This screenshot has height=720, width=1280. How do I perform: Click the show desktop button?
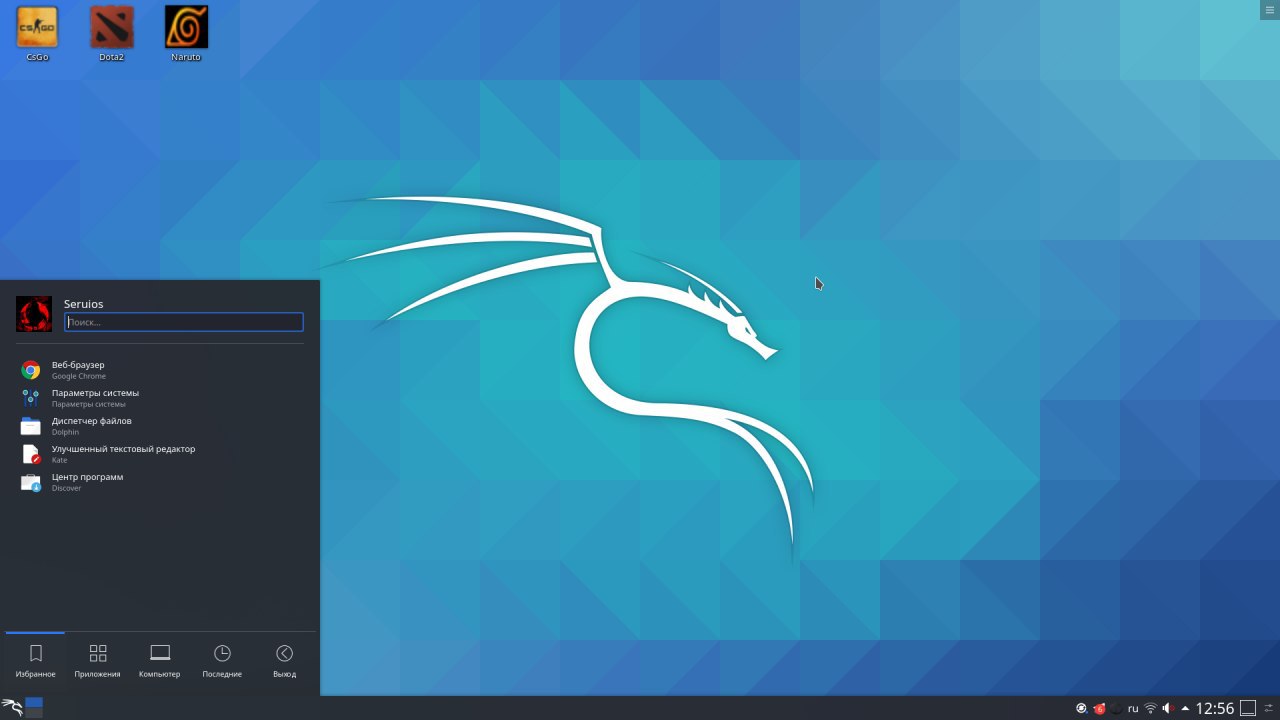tap(1248, 708)
